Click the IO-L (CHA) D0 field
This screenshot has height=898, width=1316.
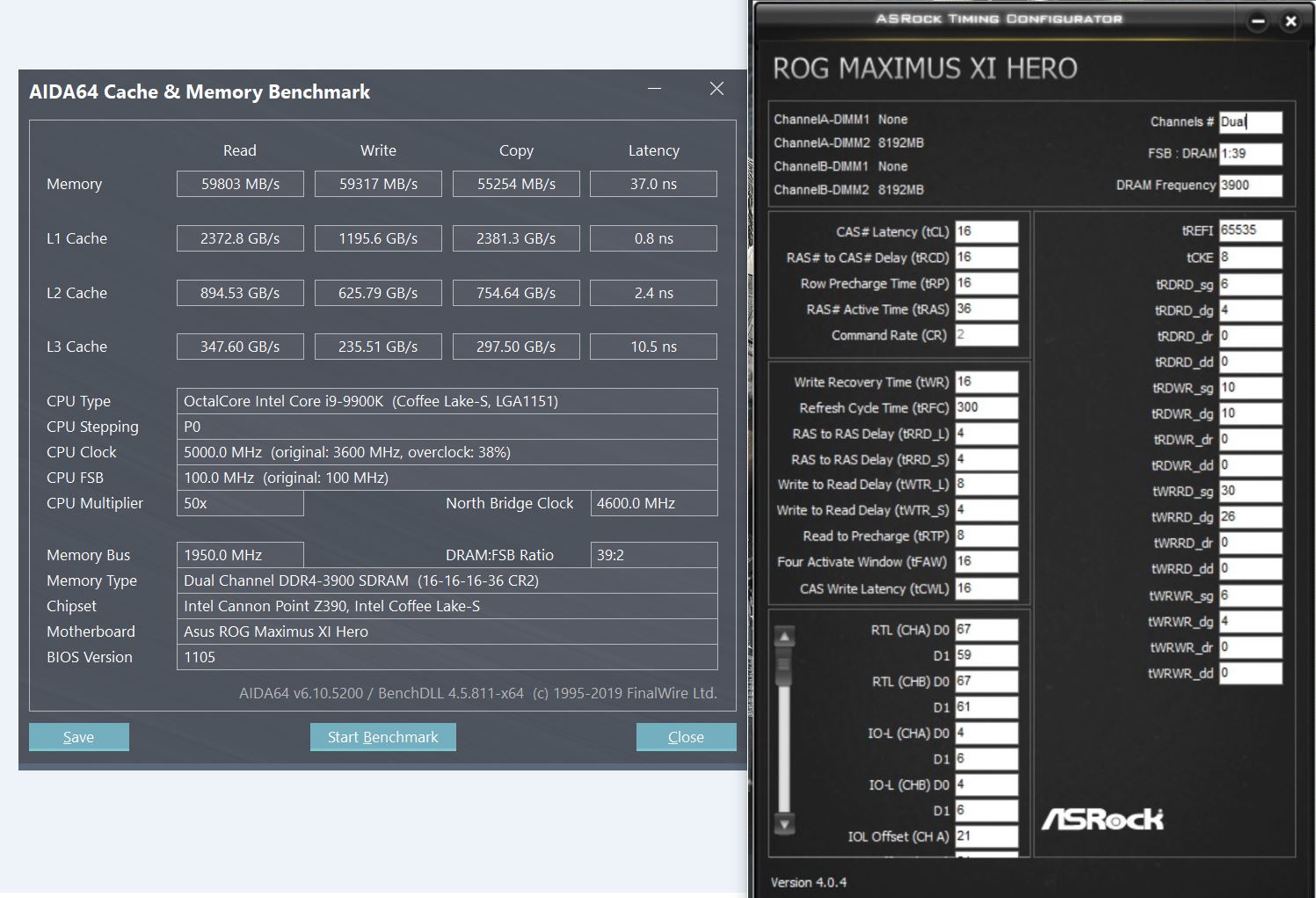tap(986, 734)
